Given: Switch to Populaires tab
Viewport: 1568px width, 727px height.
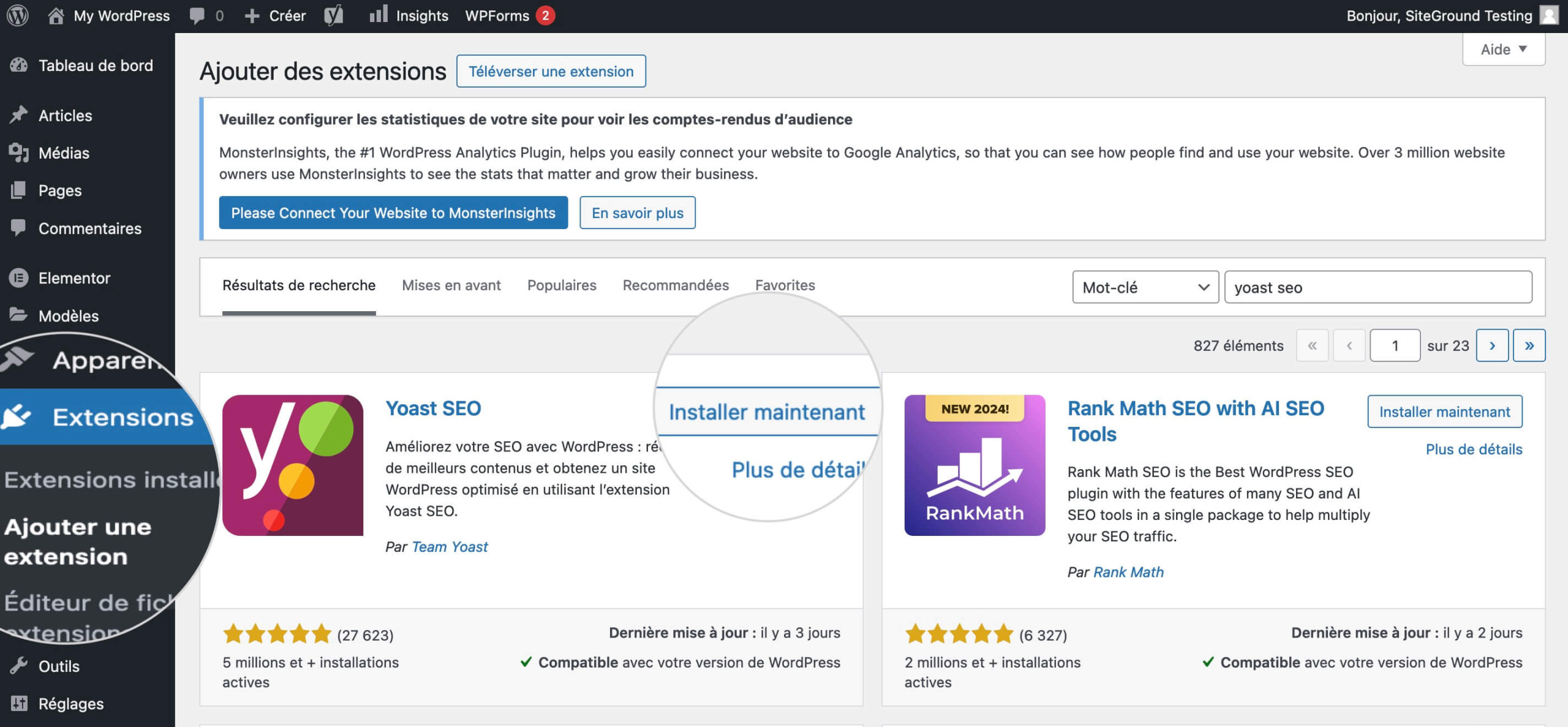Looking at the screenshot, I should pos(562,285).
